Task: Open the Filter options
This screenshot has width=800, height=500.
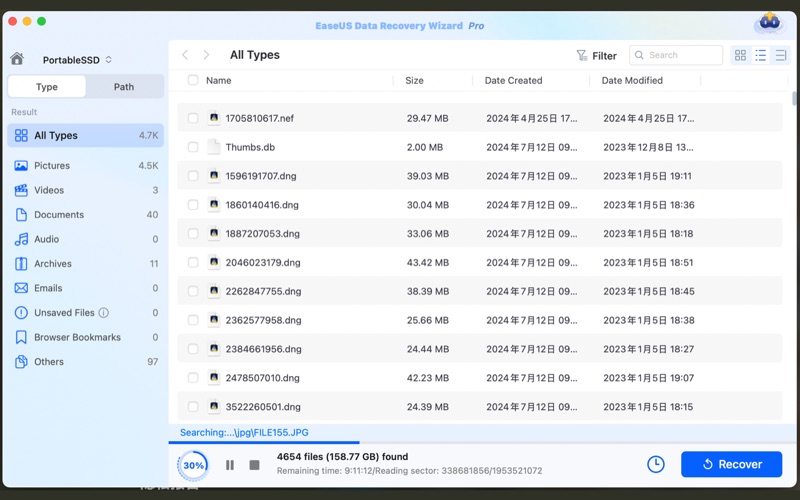Action: (x=596, y=56)
